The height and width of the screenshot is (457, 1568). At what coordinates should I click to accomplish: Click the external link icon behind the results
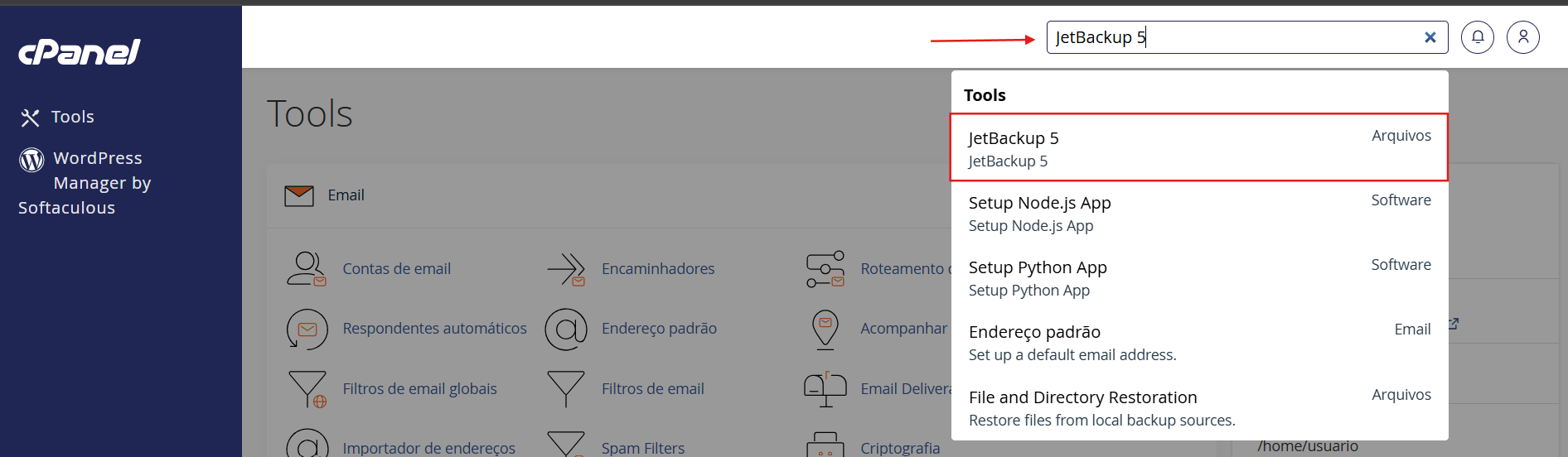coord(1454,324)
